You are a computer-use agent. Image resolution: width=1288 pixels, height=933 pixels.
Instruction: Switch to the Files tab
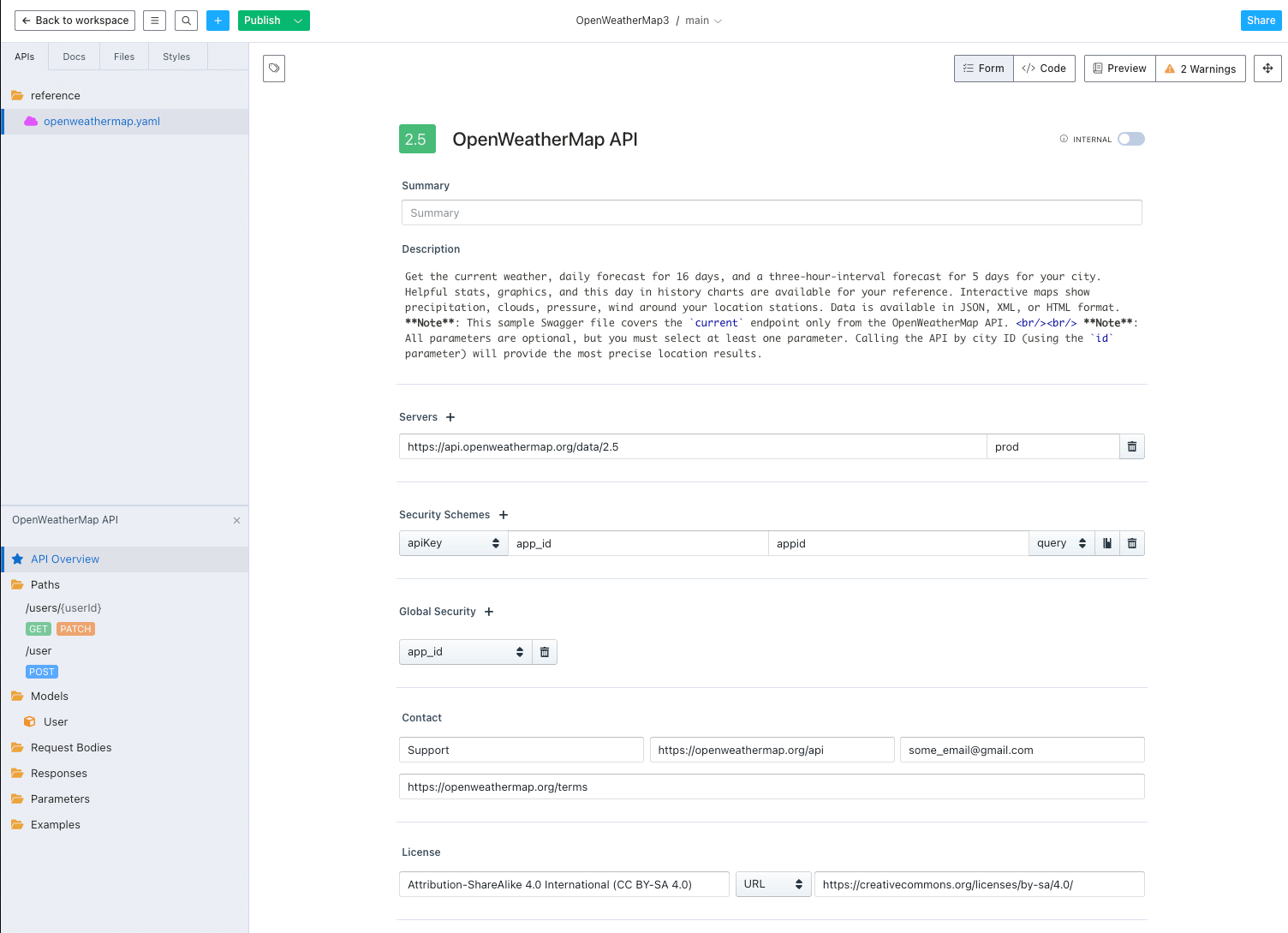[x=124, y=57]
